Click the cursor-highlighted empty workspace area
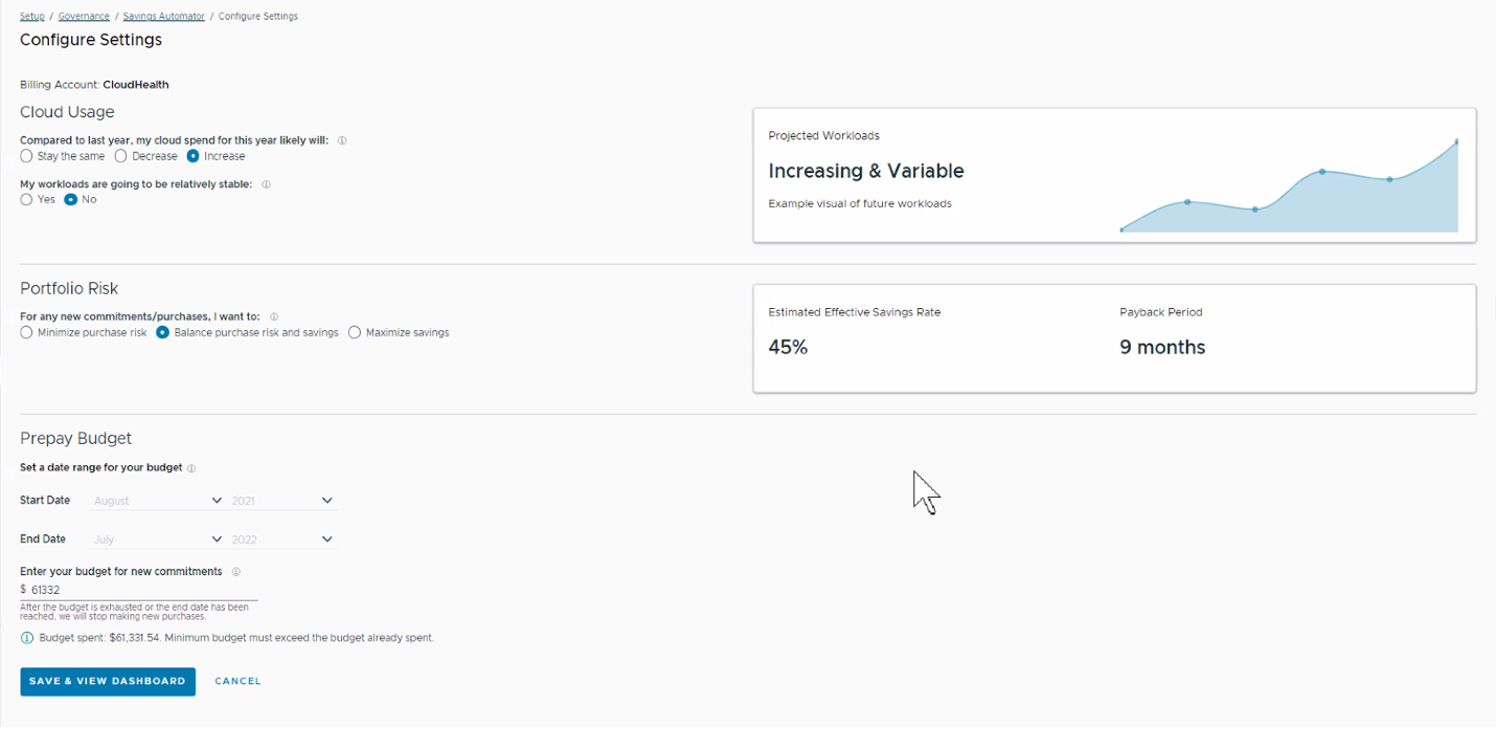The height and width of the screenshot is (730, 1500). click(920, 490)
